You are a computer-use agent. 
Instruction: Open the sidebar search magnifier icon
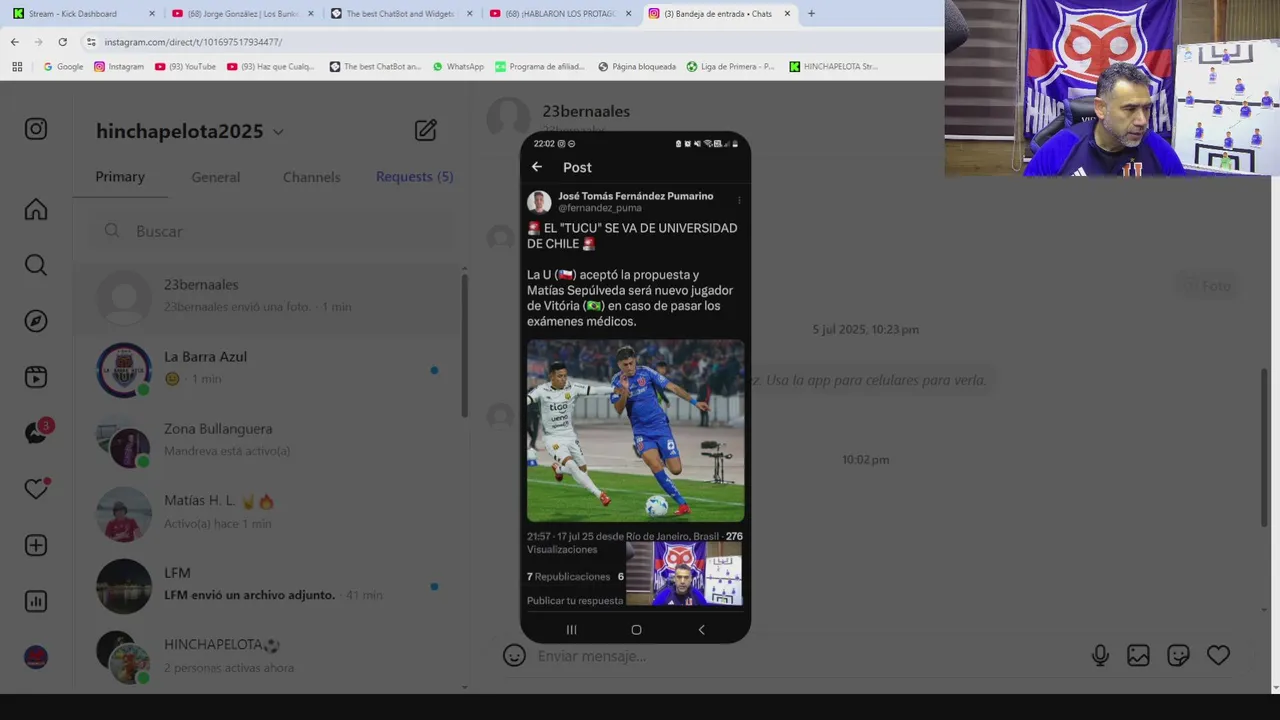pyautogui.click(x=36, y=265)
